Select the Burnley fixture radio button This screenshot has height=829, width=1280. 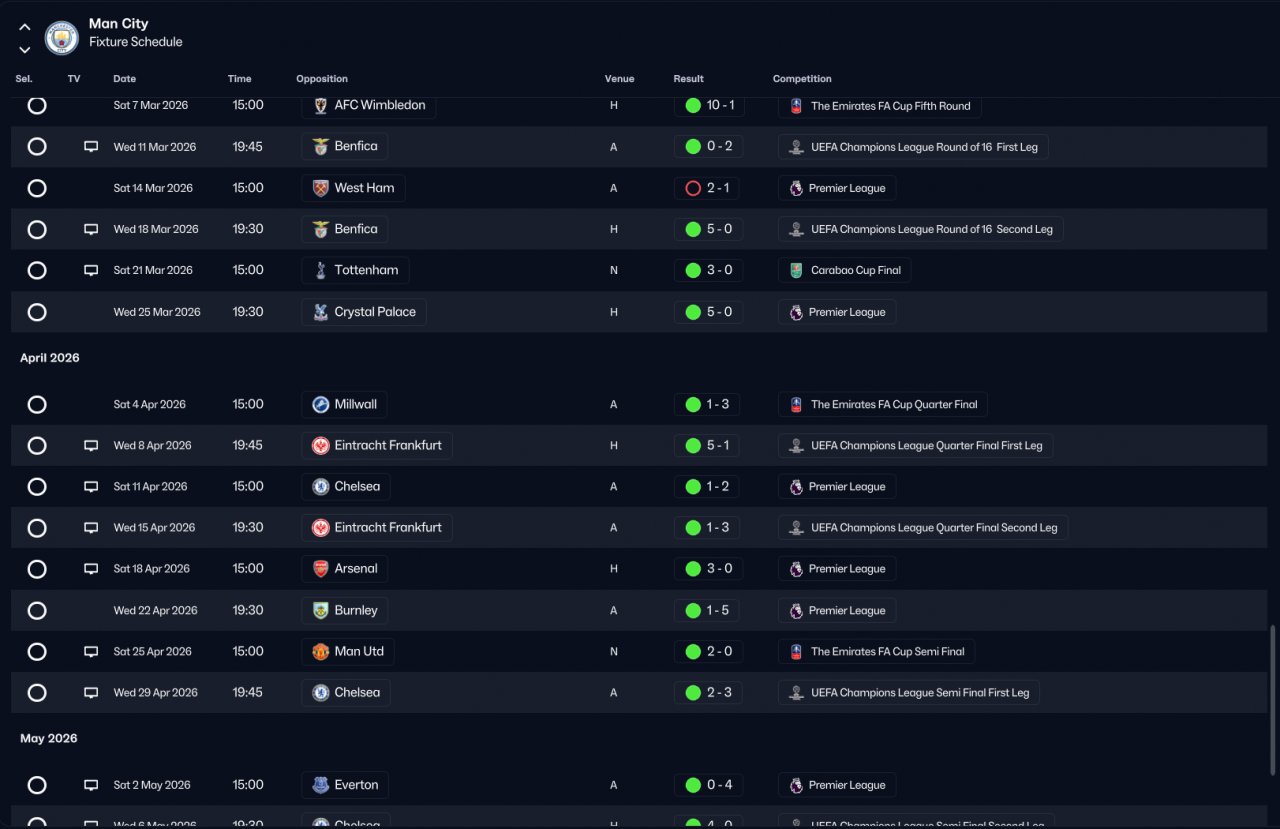[37, 611]
